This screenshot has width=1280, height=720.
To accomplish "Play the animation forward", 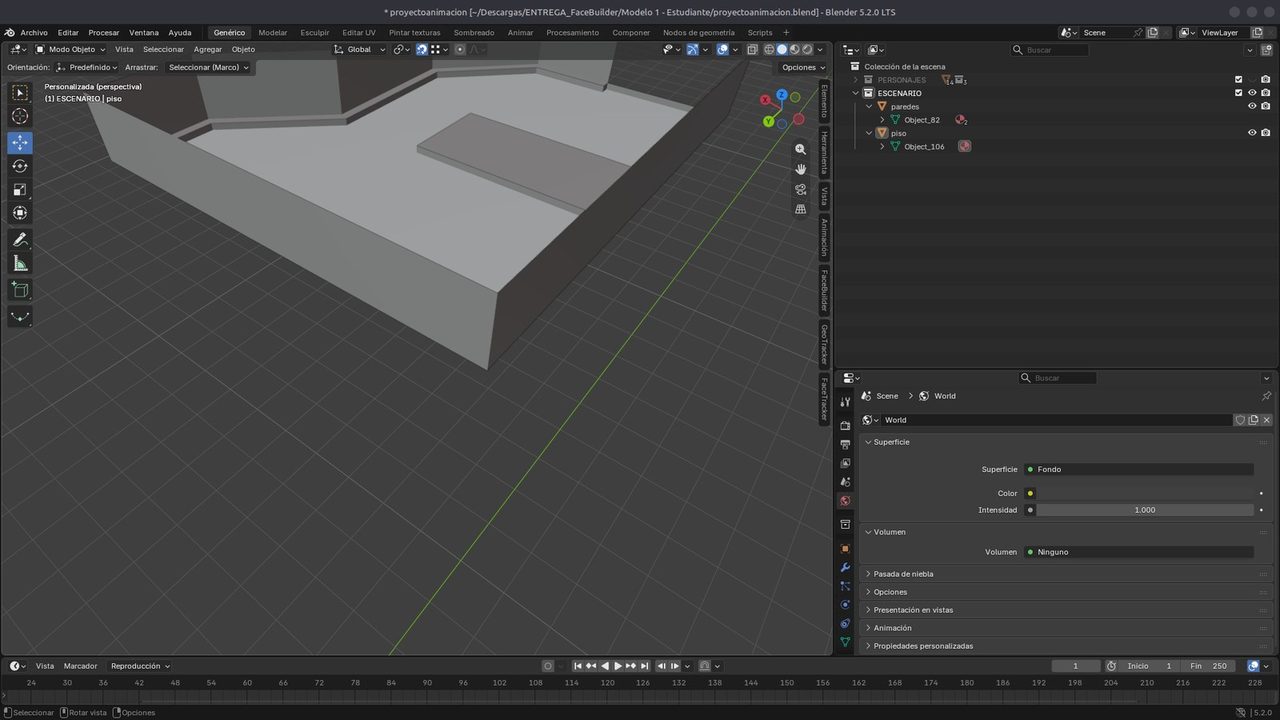I will (x=618, y=666).
